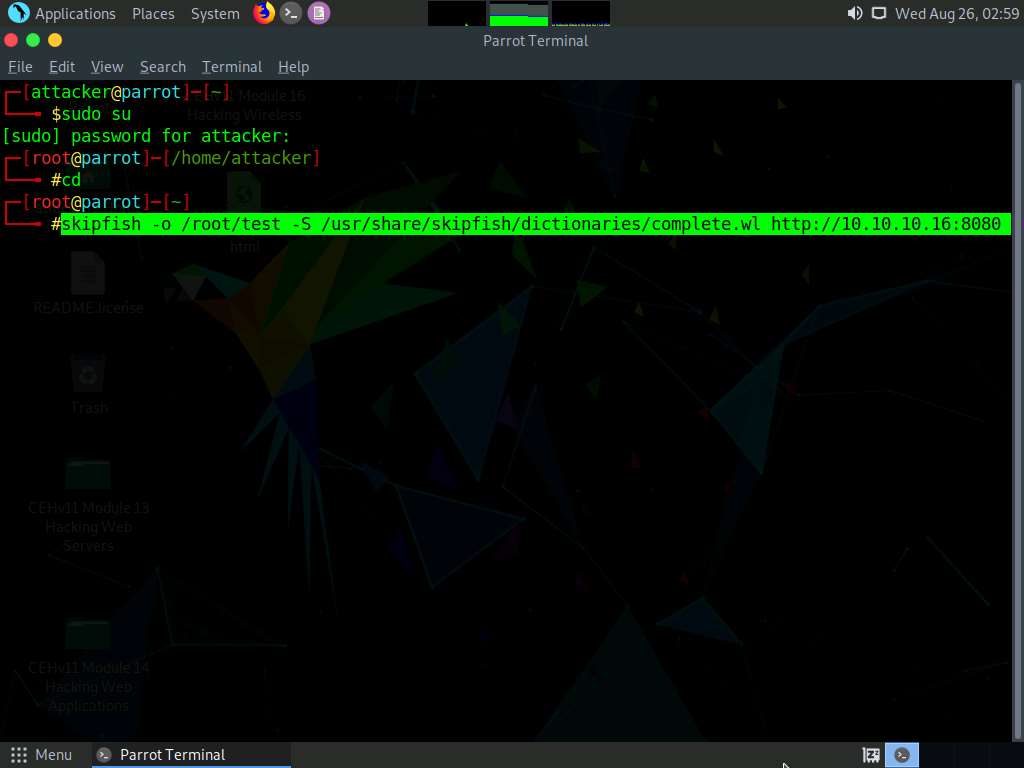Click the date and time clock
Screen dimensions: 1024x768
click(957, 13)
